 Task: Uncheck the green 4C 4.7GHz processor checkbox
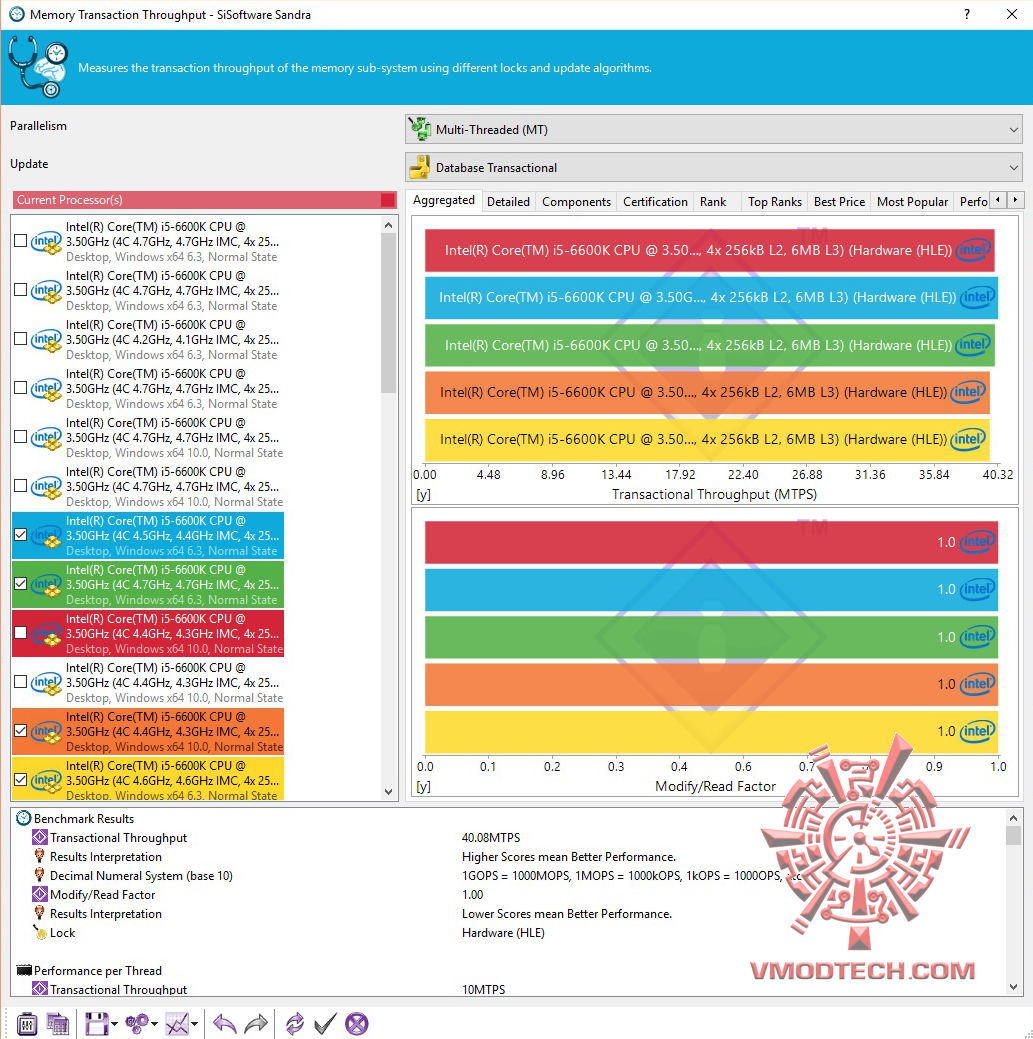pyautogui.click(x=21, y=584)
